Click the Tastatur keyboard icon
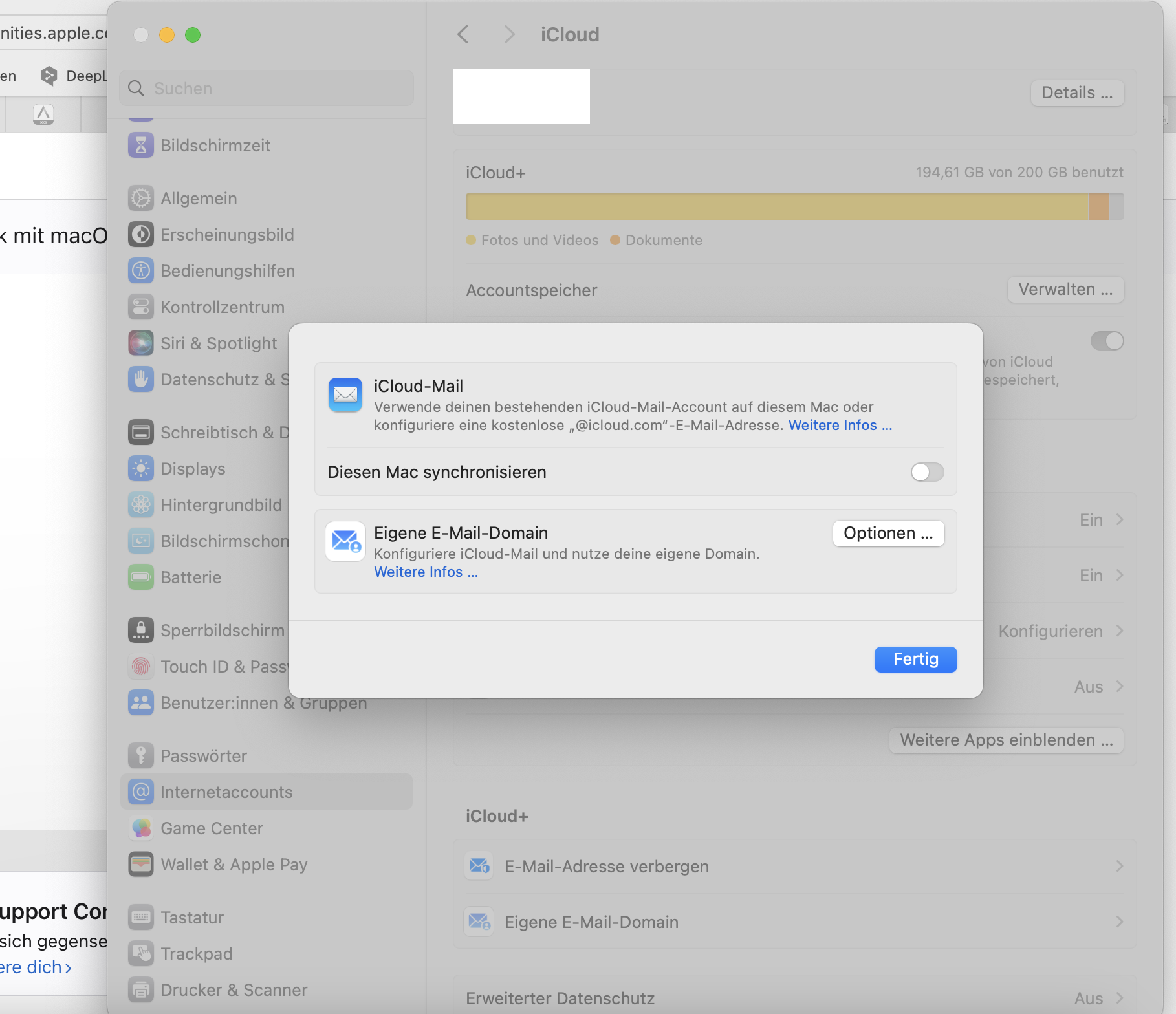The height and width of the screenshot is (1014, 1176). (141, 918)
